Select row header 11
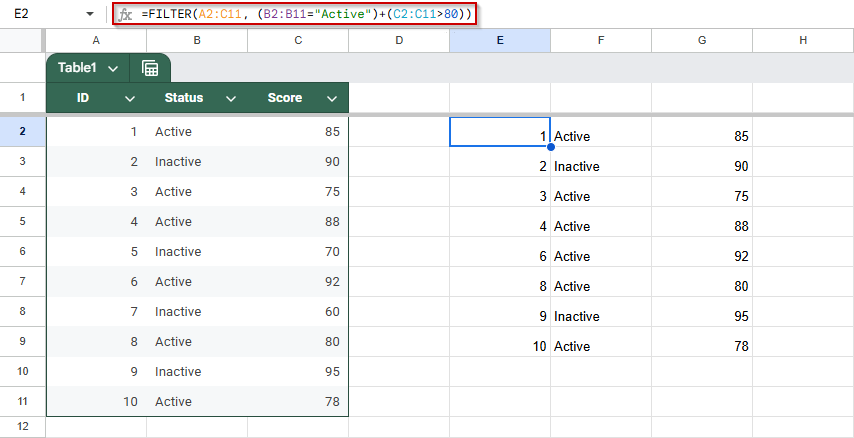 (x=22, y=402)
